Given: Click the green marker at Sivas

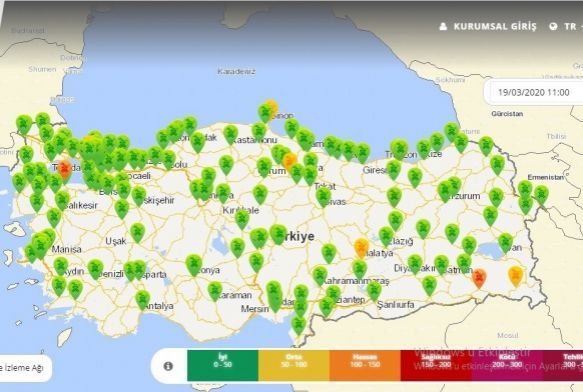Looking at the screenshot, I should [323, 197].
